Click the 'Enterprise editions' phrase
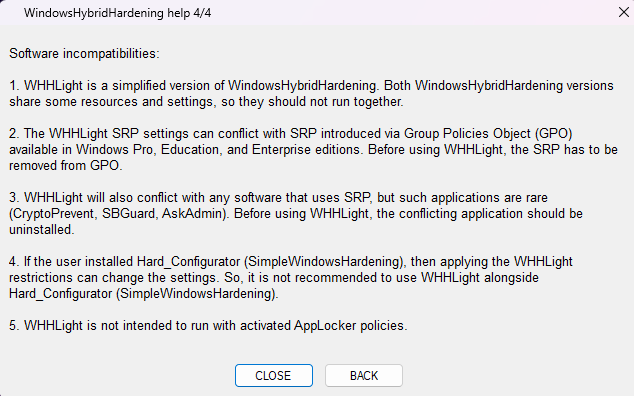The image size is (634, 396). (306, 150)
